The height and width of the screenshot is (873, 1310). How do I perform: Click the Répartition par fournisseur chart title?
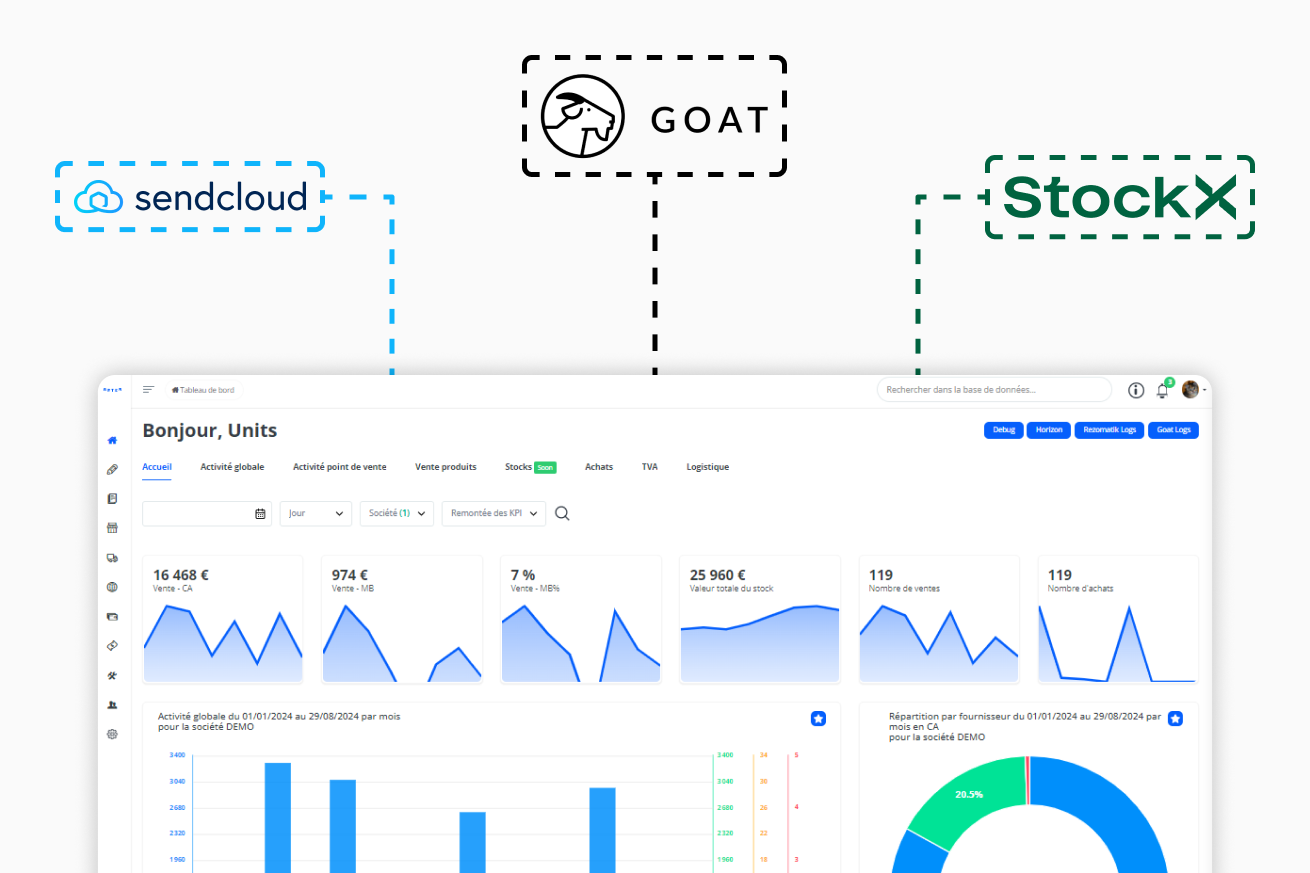click(x=1025, y=726)
